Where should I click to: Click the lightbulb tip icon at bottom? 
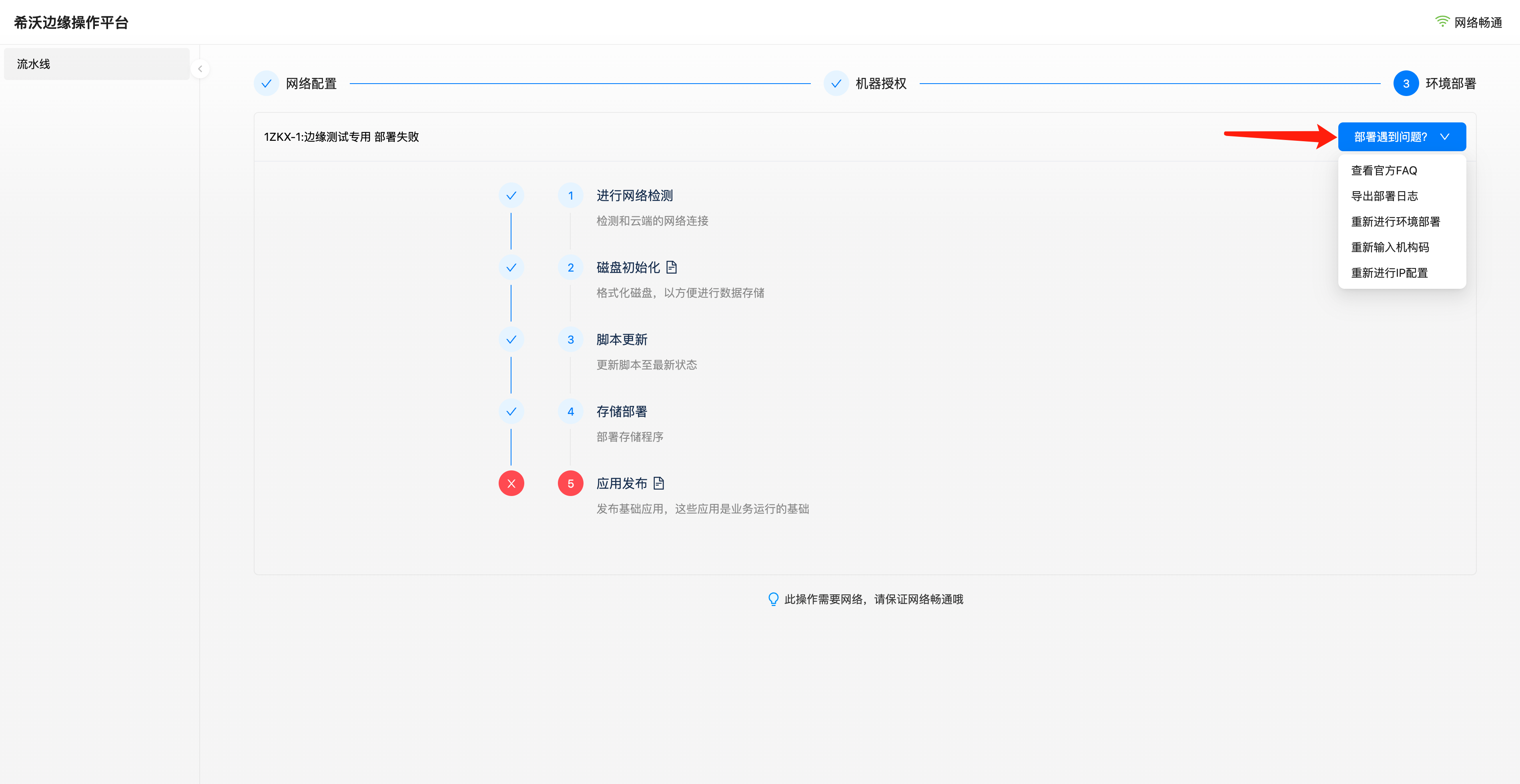(x=773, y=599)
